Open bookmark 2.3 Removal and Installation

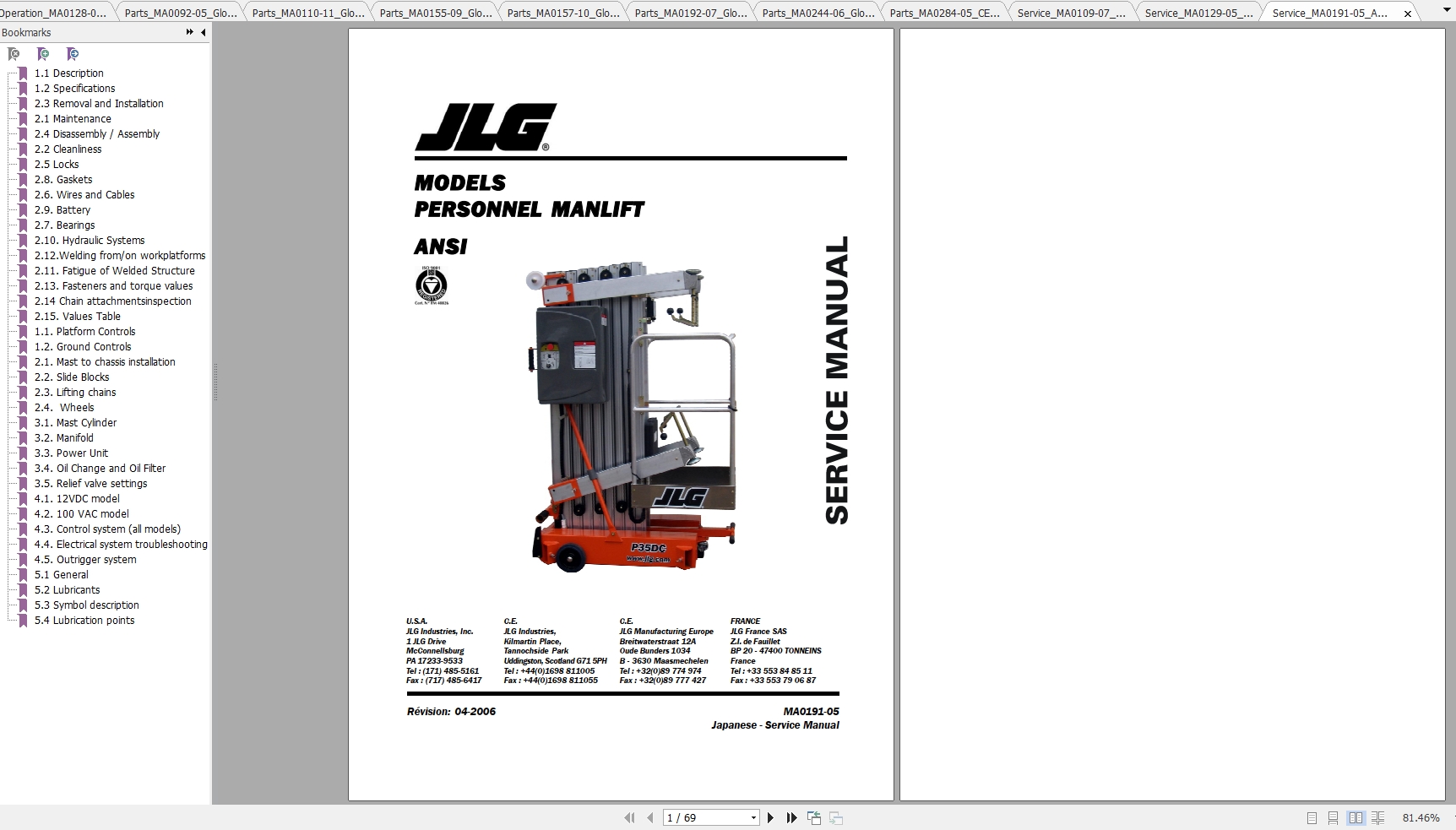(99, 104)
